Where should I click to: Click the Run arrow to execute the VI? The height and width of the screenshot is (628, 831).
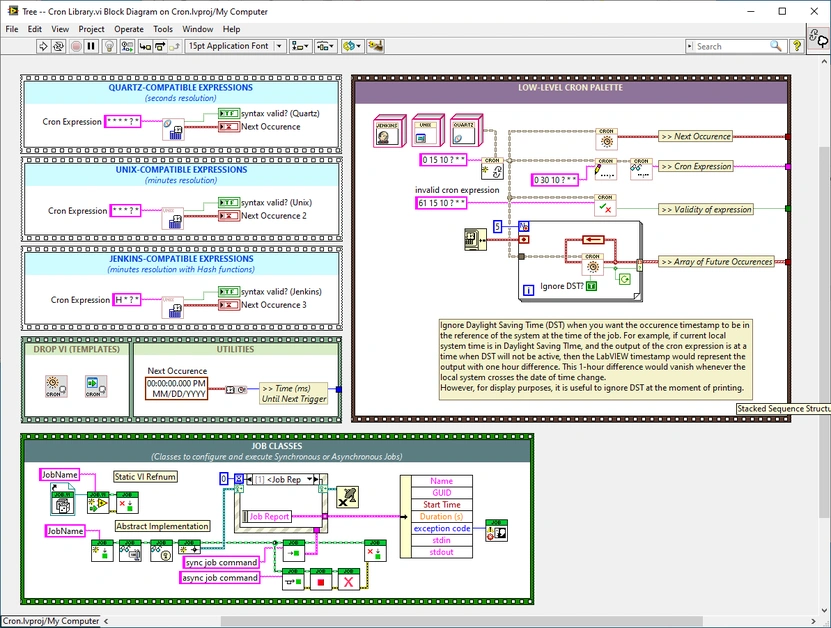coord(45,46)
